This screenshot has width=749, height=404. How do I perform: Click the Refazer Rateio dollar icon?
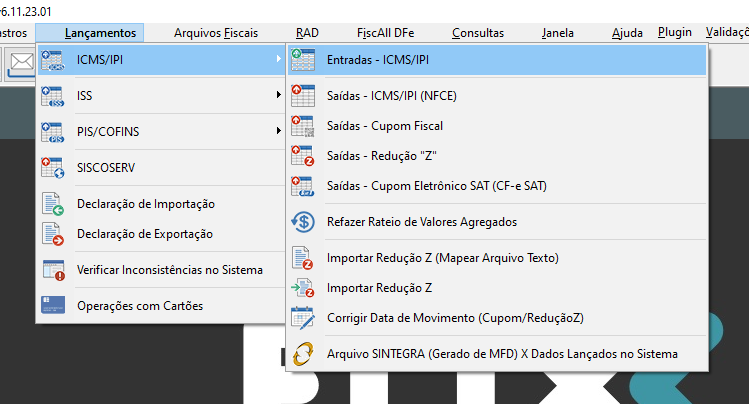click(303, 222)
